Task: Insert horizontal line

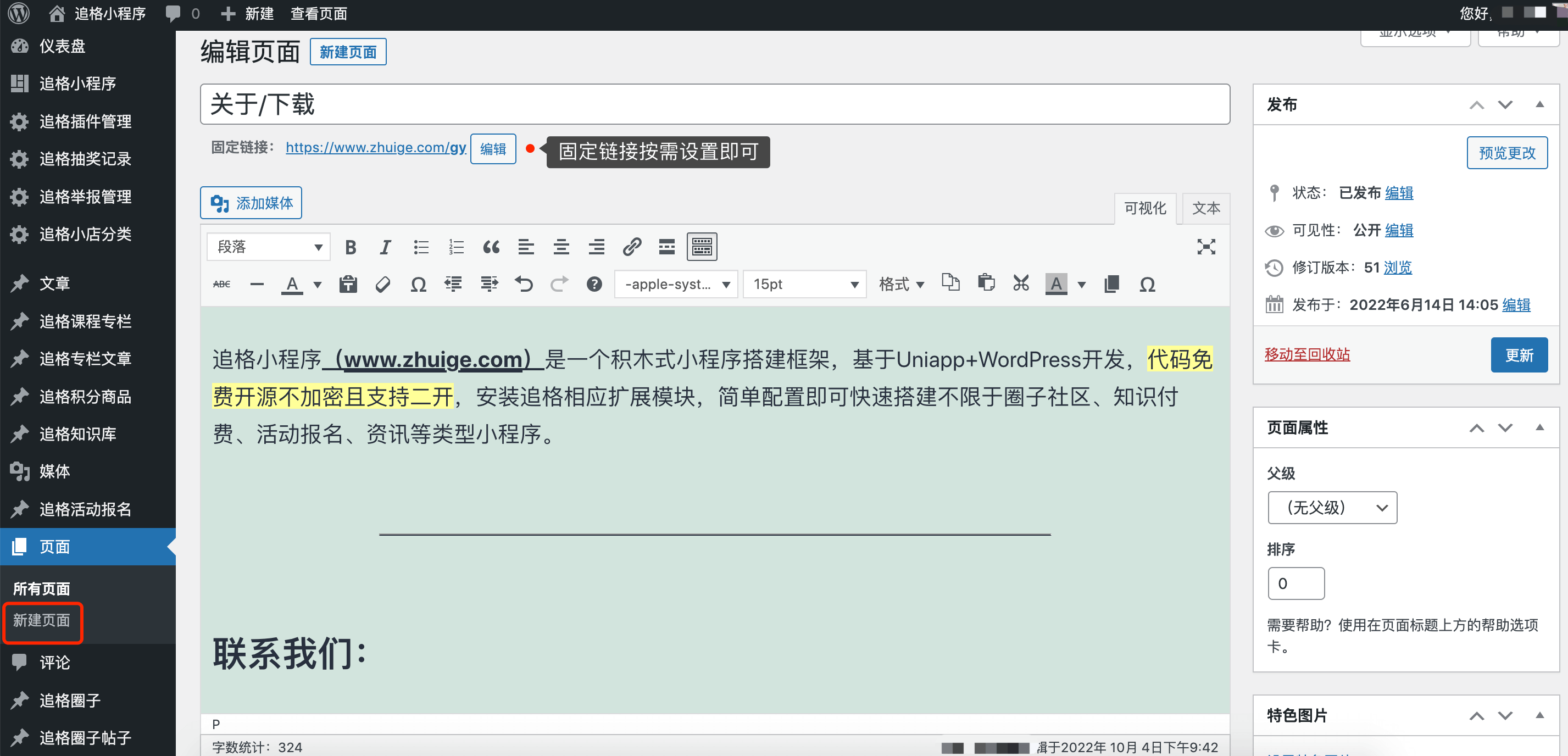Action: click(257, 284)
